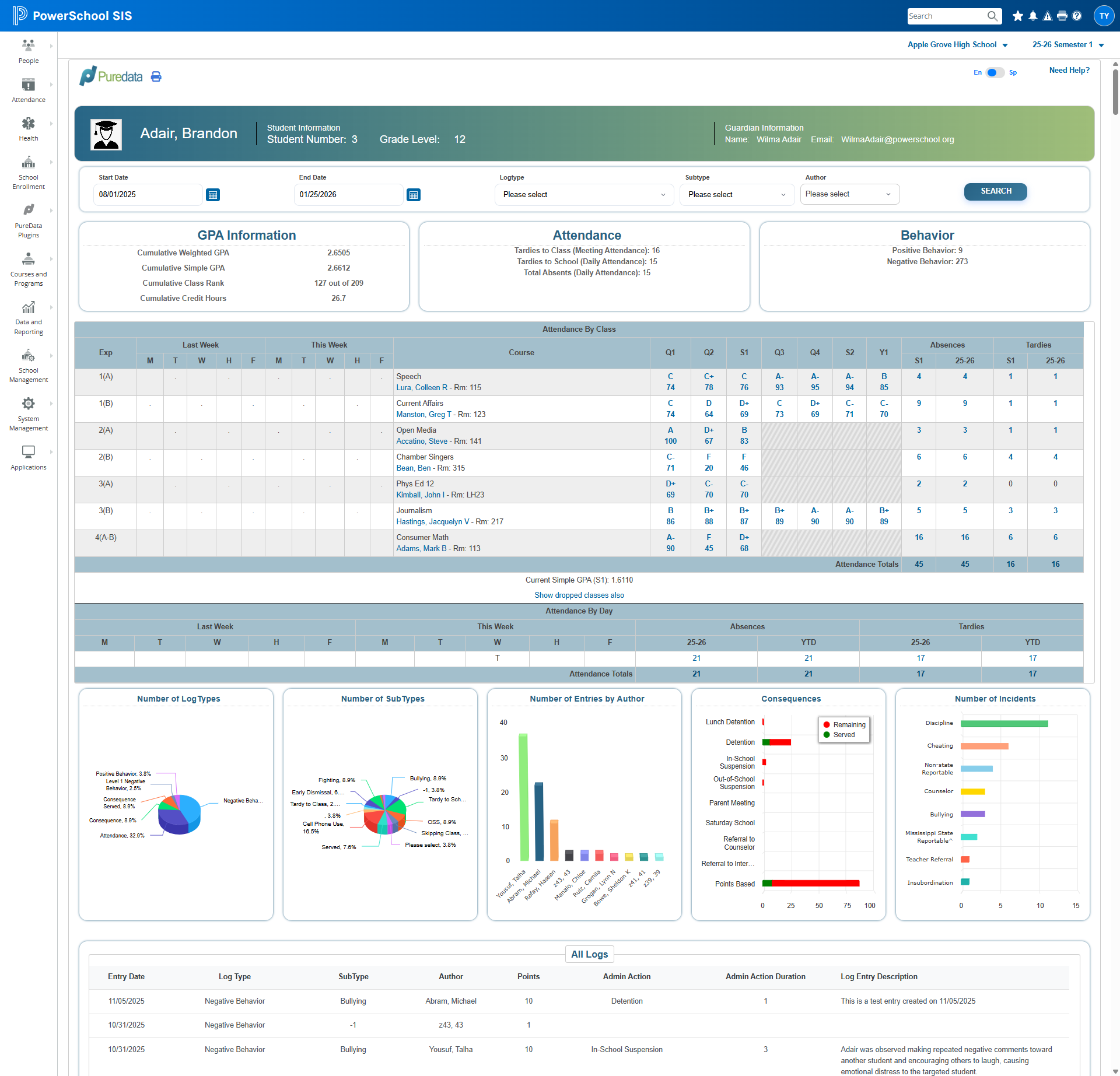Expand the Apple Grove High School selector
The height and width of the screenshot is (1076, 1120).
click(x=957, y=45)
